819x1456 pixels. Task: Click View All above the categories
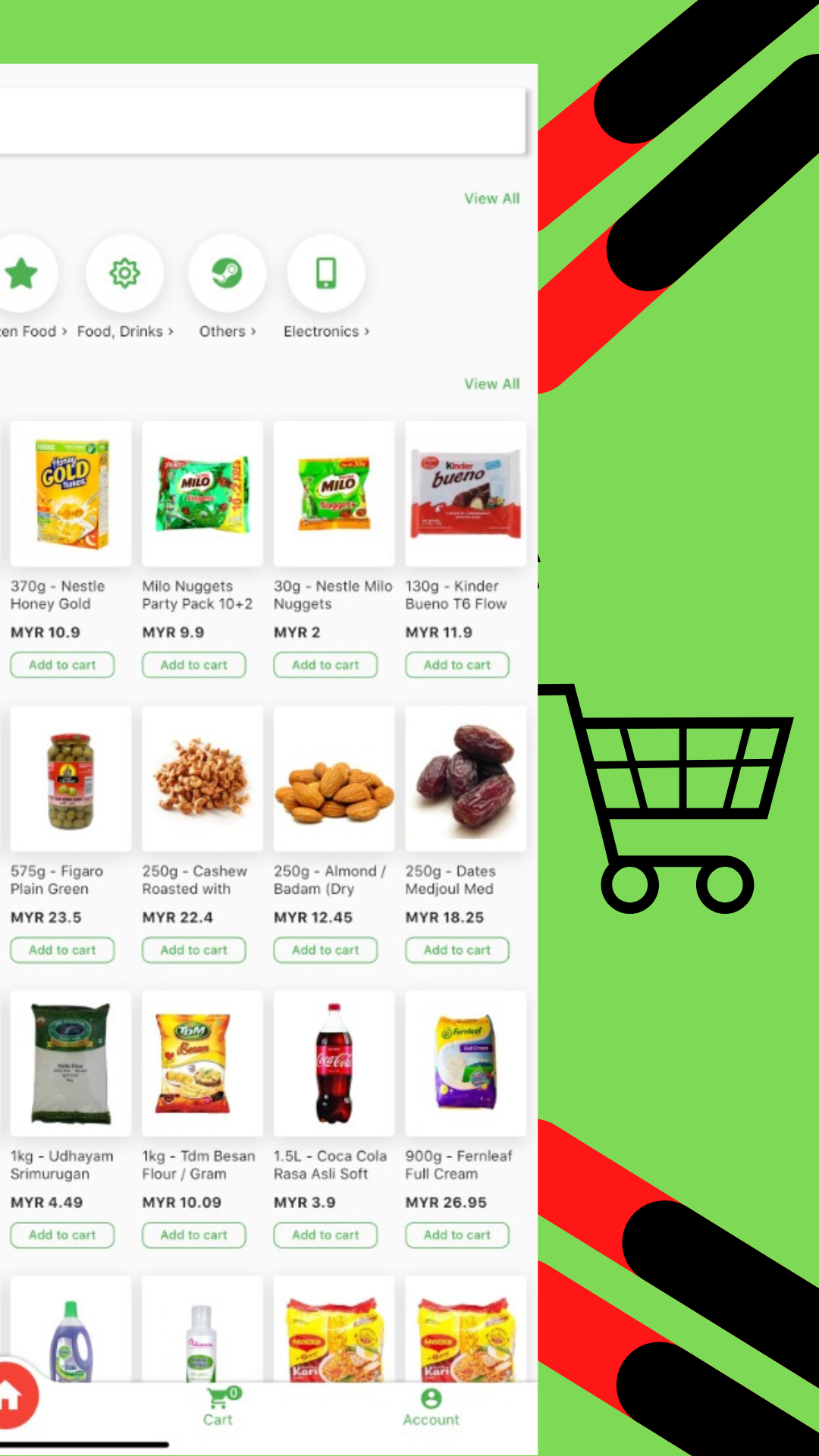(x=492, y=199)
